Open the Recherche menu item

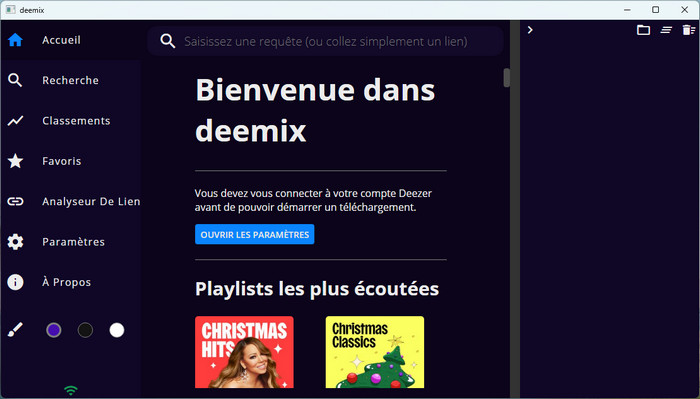71,80
